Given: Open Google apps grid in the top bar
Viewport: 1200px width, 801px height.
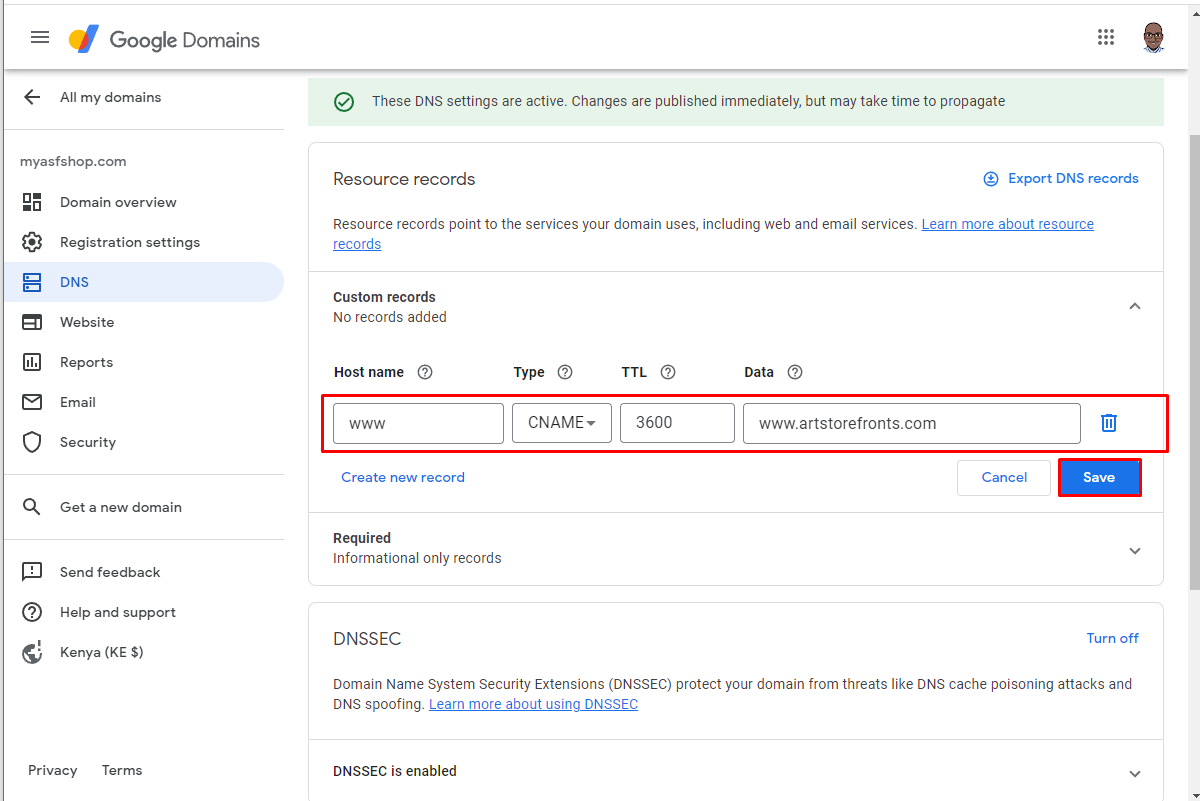Looking at the screenshot, I should point(1106,37).
